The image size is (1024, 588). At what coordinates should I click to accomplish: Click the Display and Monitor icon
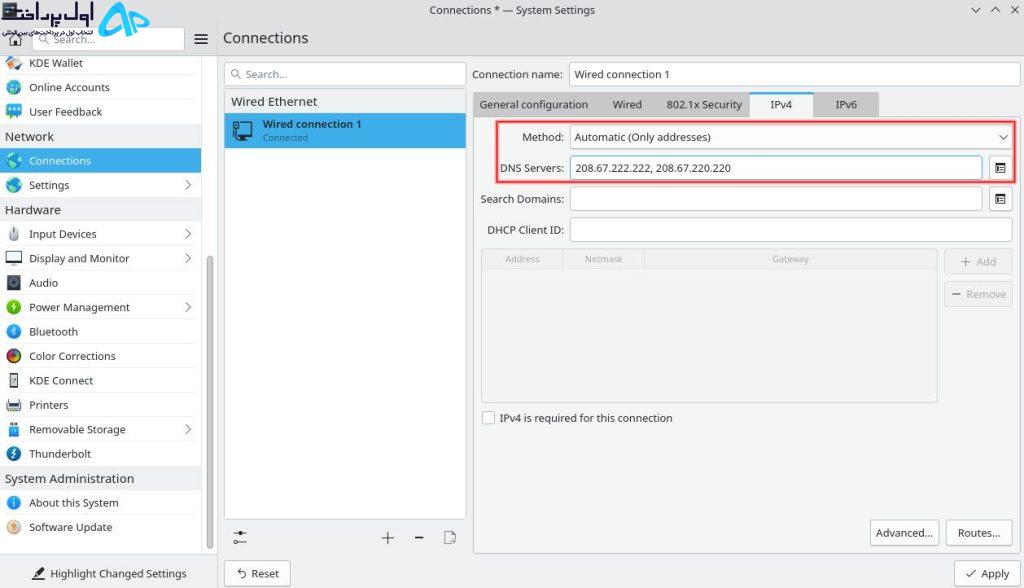click(x=13, y=258)
